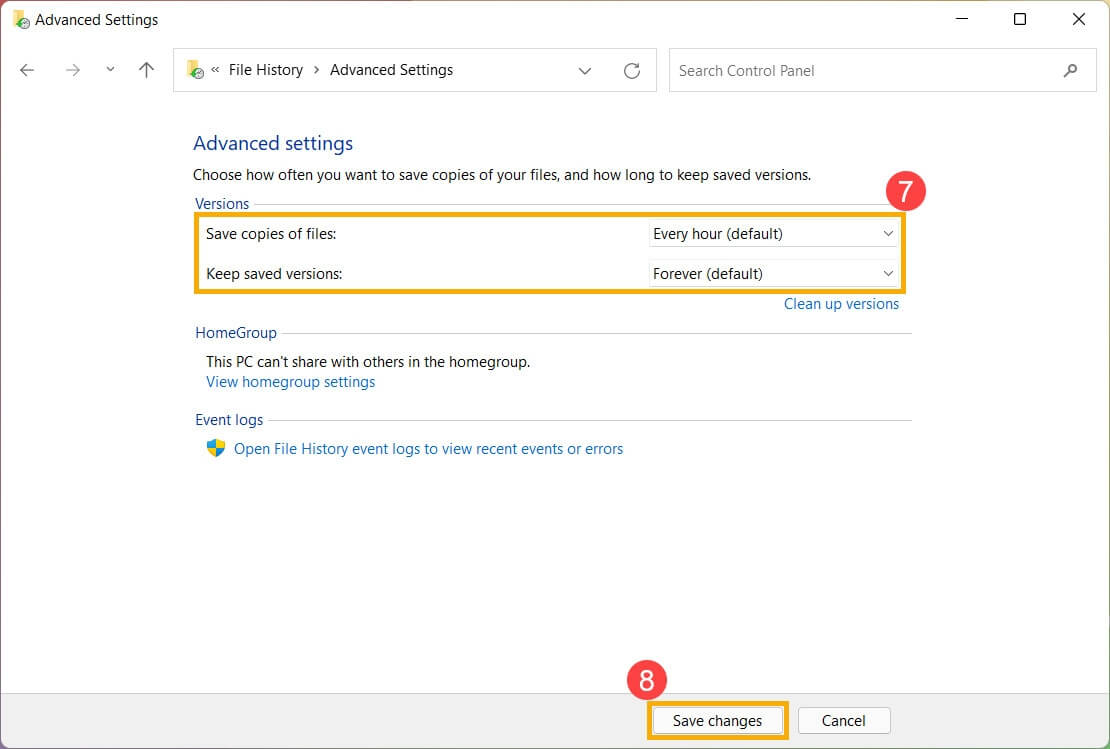Go up one level with Up arrow

[147, 70]
